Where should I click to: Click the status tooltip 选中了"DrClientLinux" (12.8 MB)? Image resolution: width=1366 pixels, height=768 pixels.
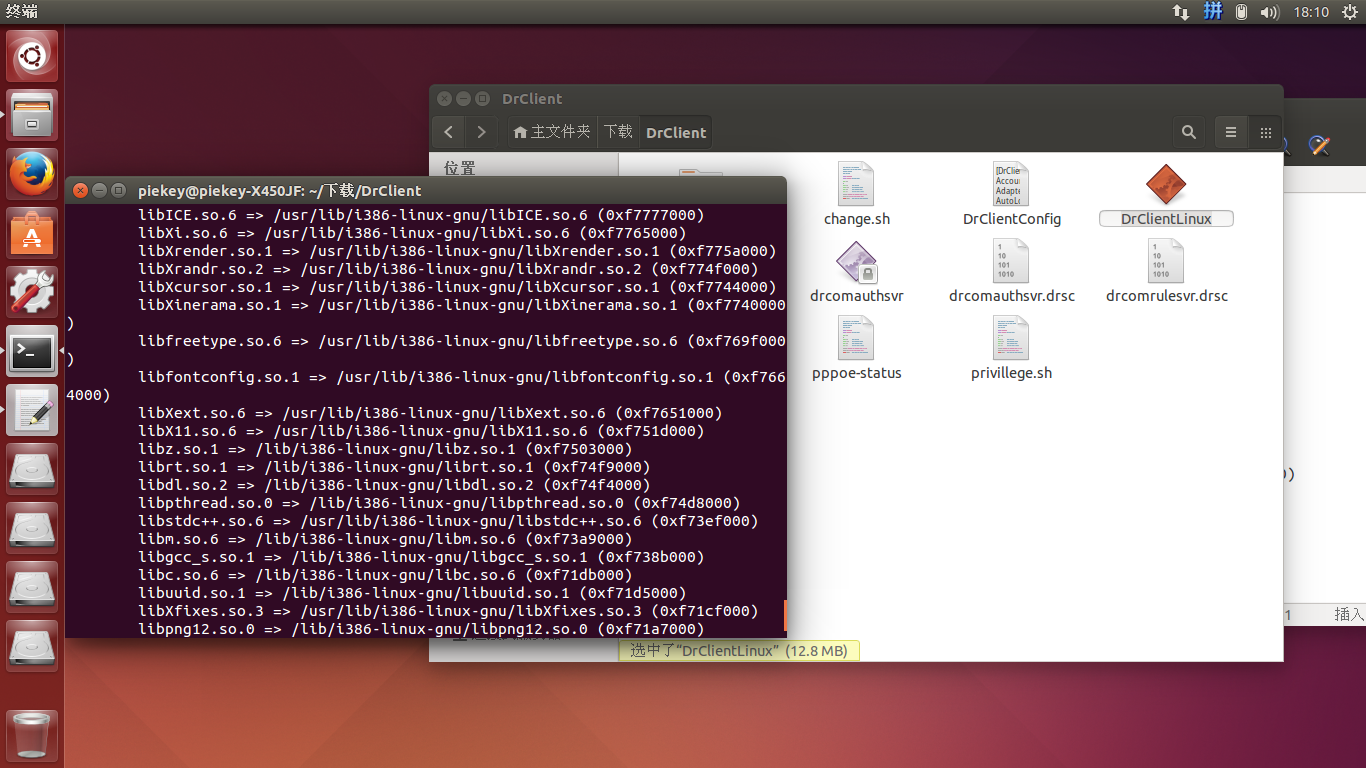click(739, 651)
